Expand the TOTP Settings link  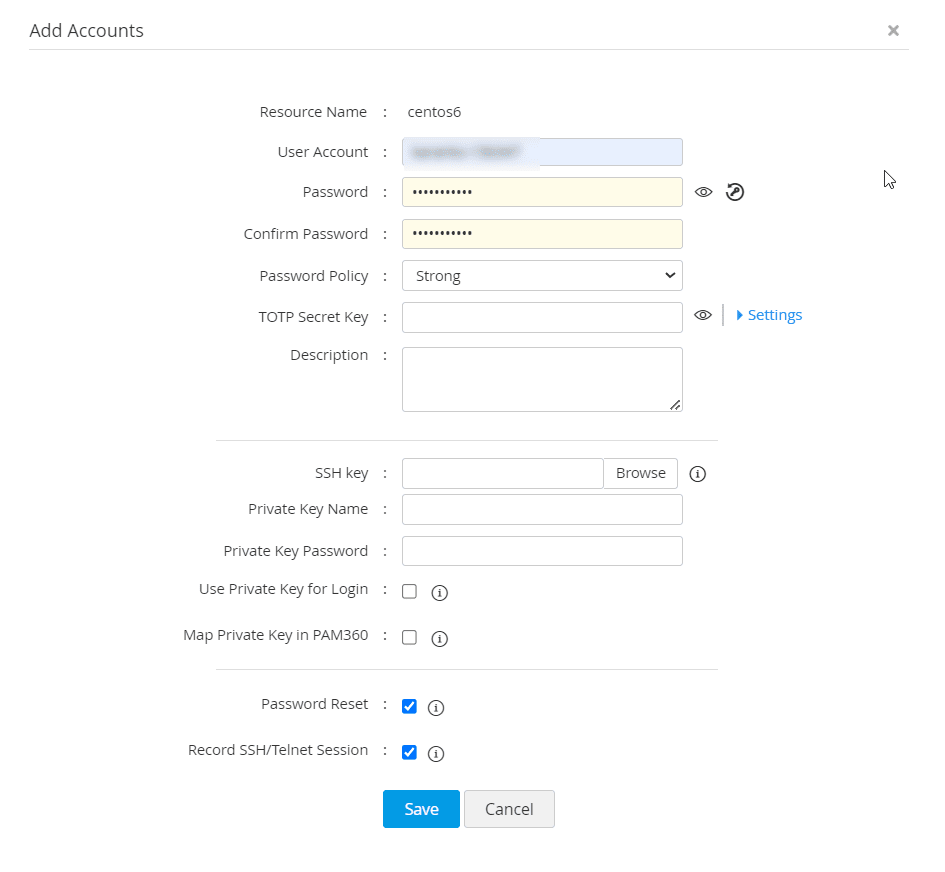pyautogui.click(x=770, y=315)
